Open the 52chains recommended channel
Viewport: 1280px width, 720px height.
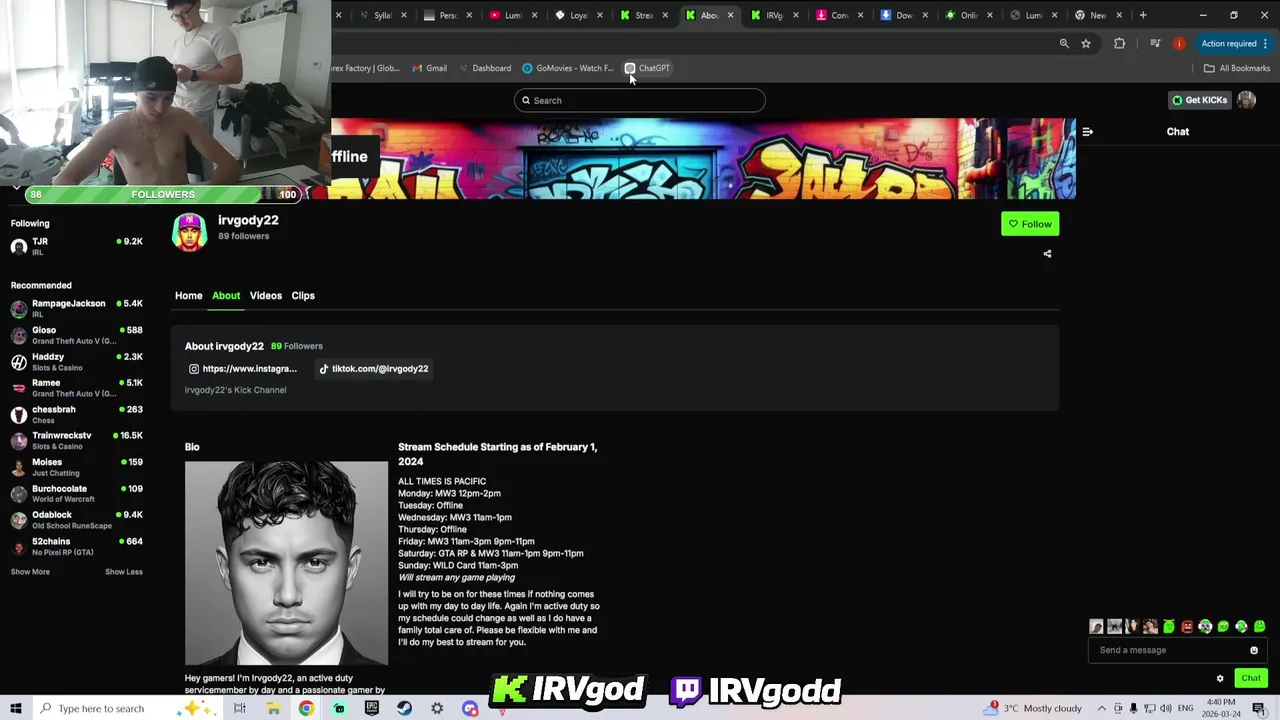coord(76,546)
